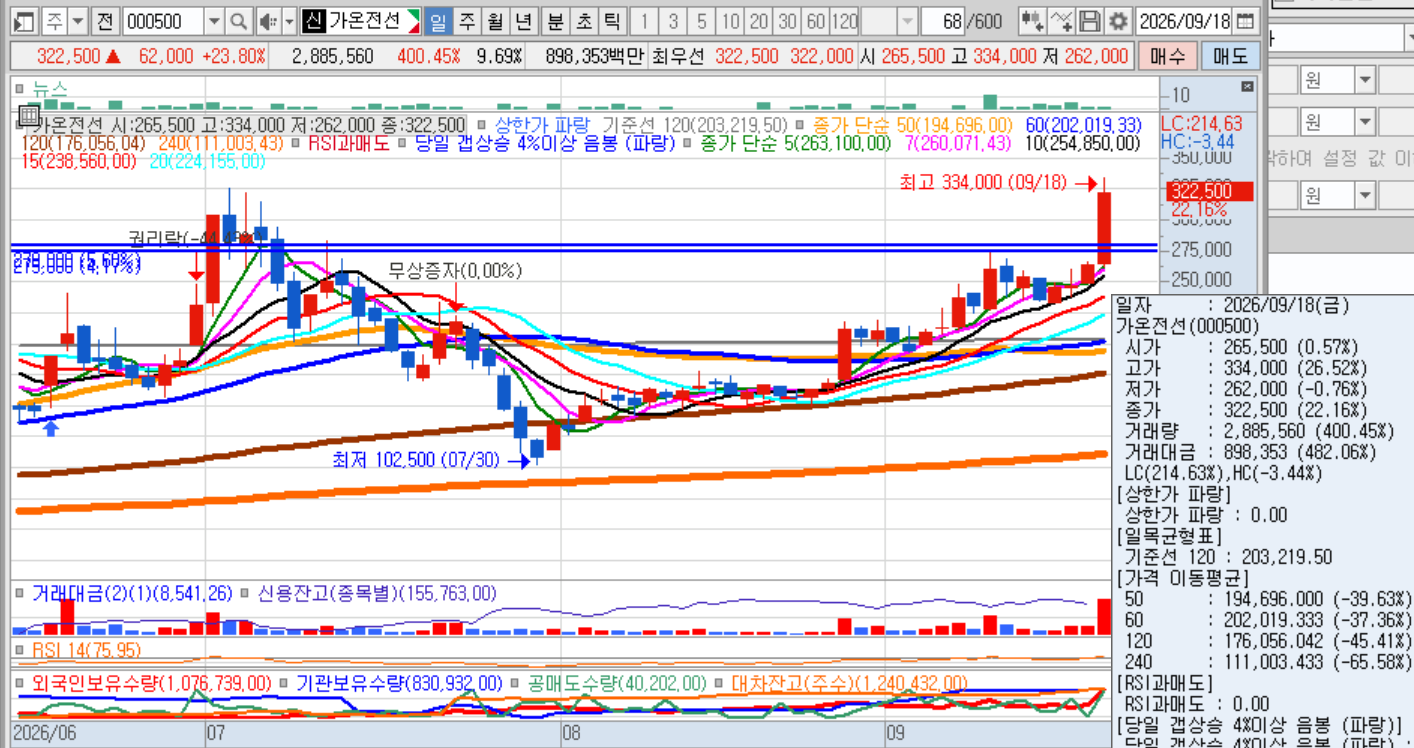The image size is (1414, 748).
Task: Open the add-indicator candle icon
Action: [x=1033, y=21]
